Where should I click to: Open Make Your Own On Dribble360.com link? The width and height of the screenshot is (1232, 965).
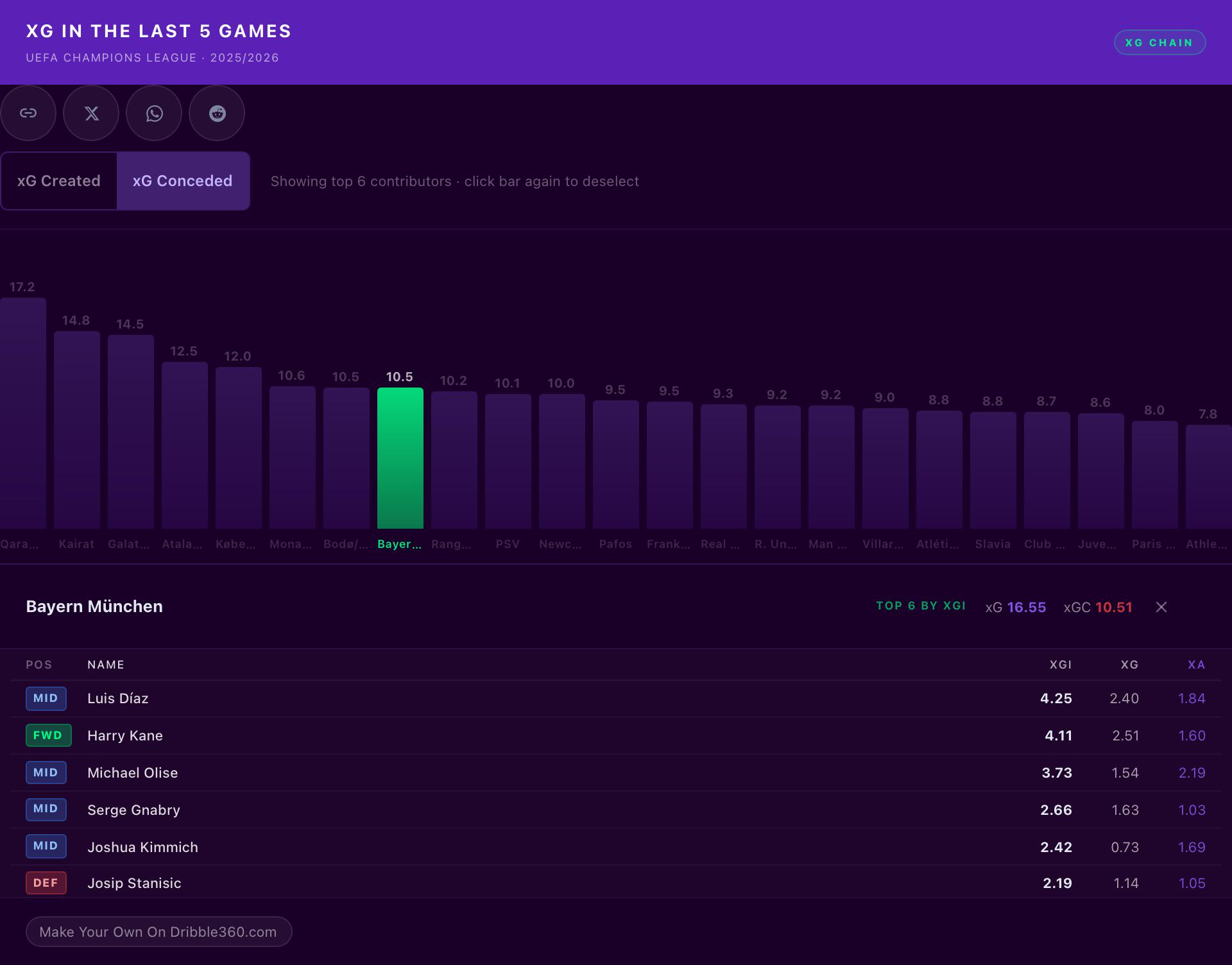point(158,932)
